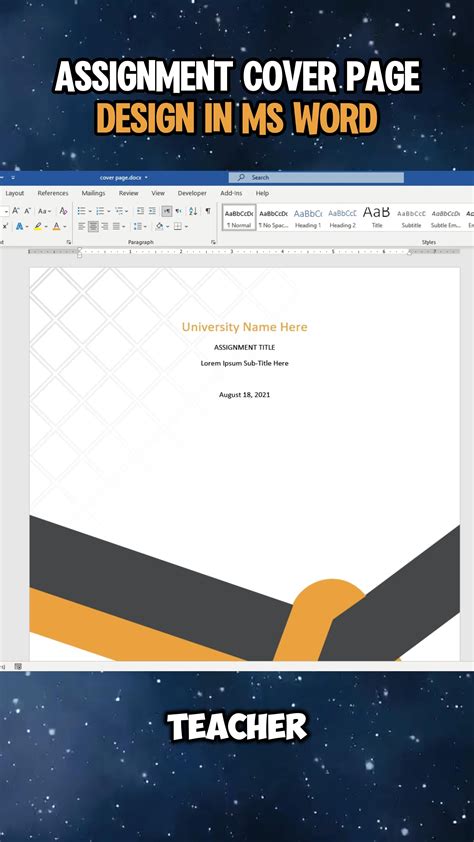Justify paragraph text
Viewport: 474px width, 842px height.
[x=116, y=226]
